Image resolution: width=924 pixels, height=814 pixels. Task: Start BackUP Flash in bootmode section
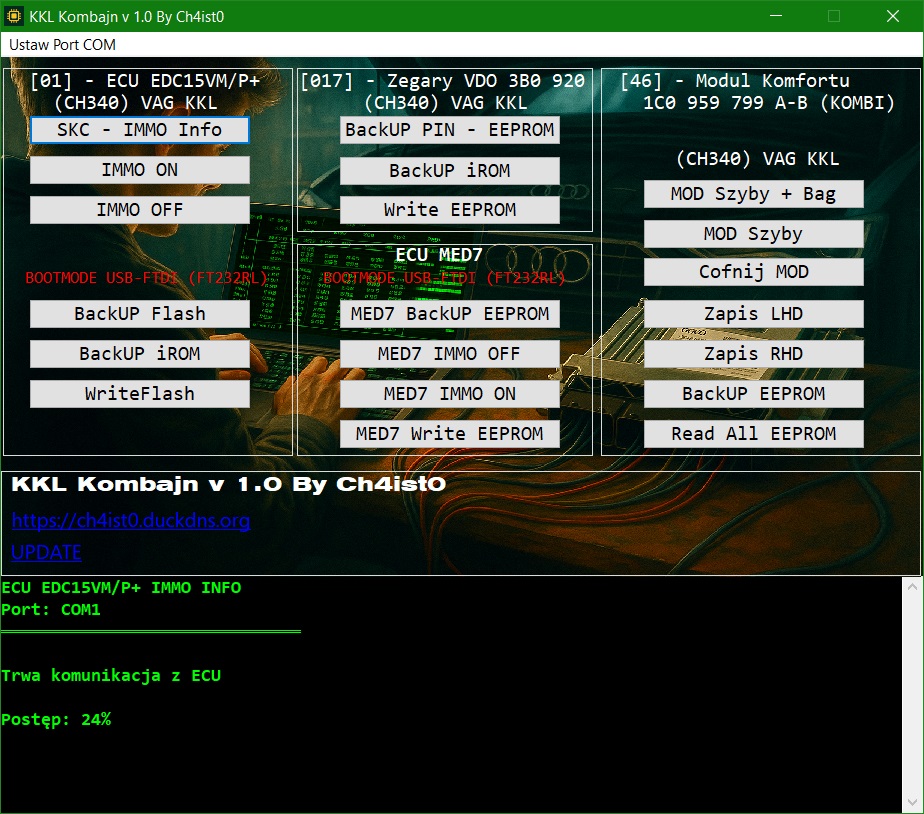point(140,314)
